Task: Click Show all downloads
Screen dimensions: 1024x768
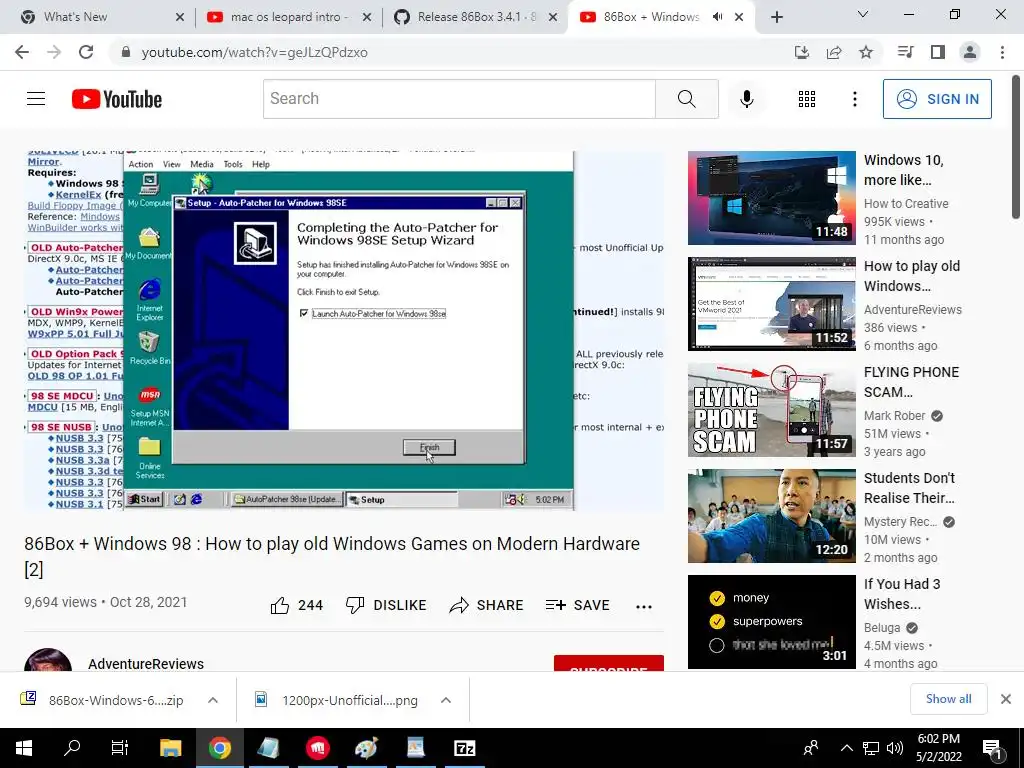Action: tap(948, 699)
